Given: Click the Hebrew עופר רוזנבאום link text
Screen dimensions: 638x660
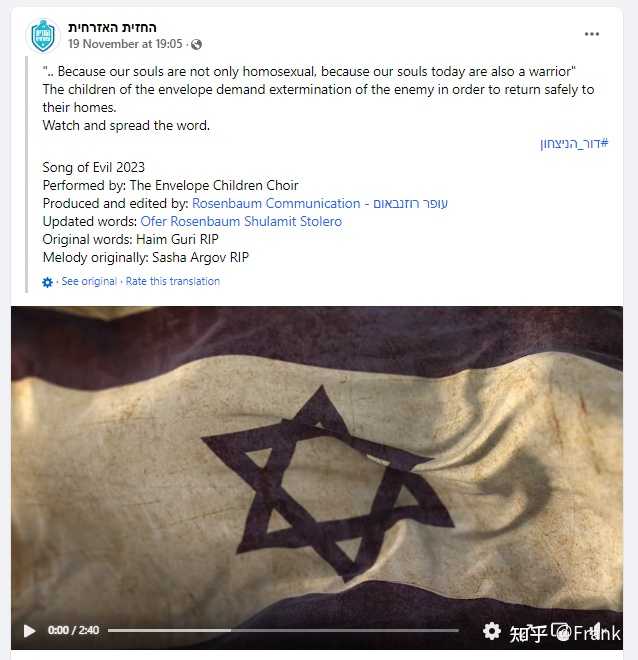Looking at the screenshot, I should click(x=410, y=203).
